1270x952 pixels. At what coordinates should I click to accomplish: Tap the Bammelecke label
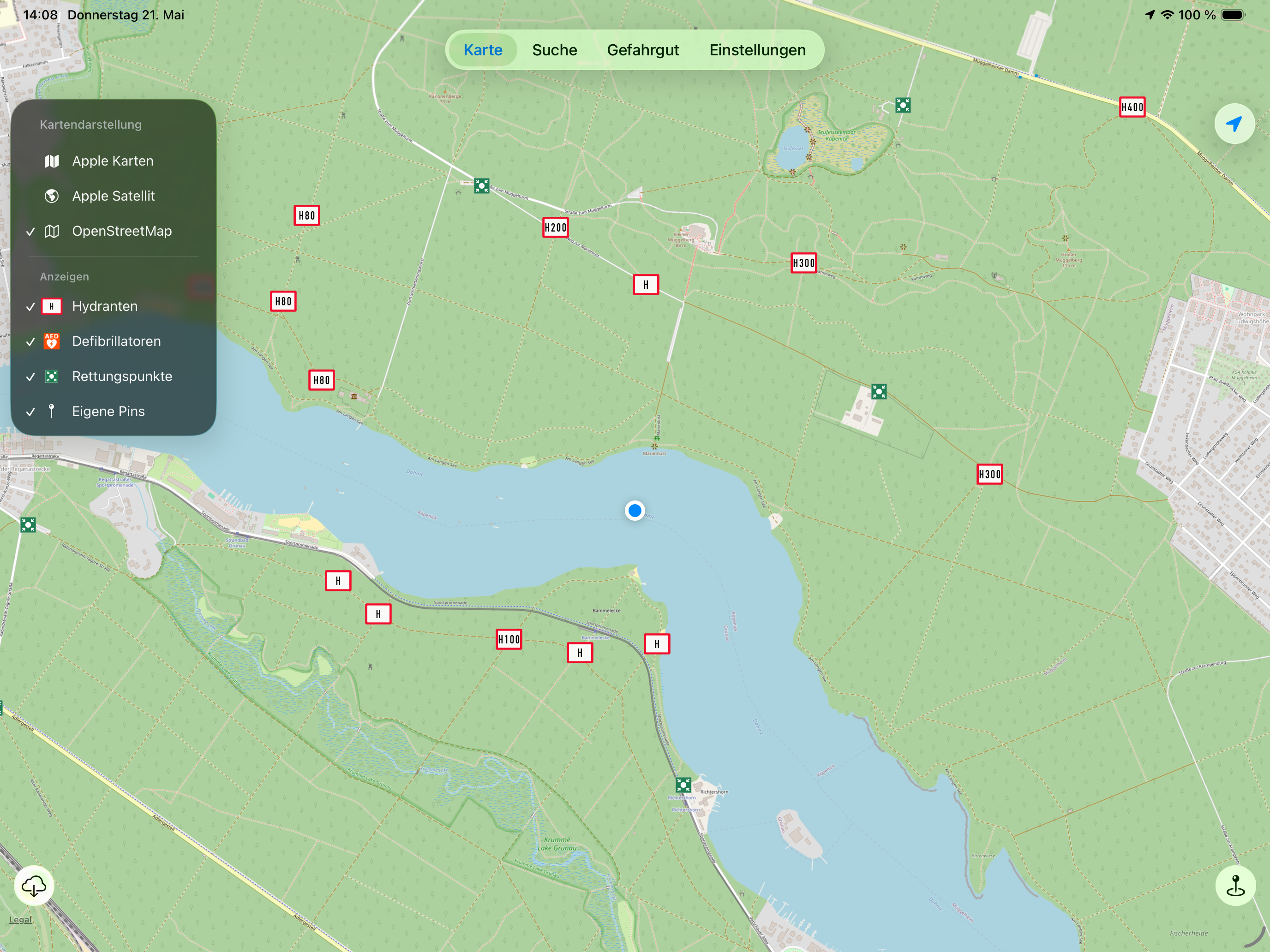click(606, 611)
